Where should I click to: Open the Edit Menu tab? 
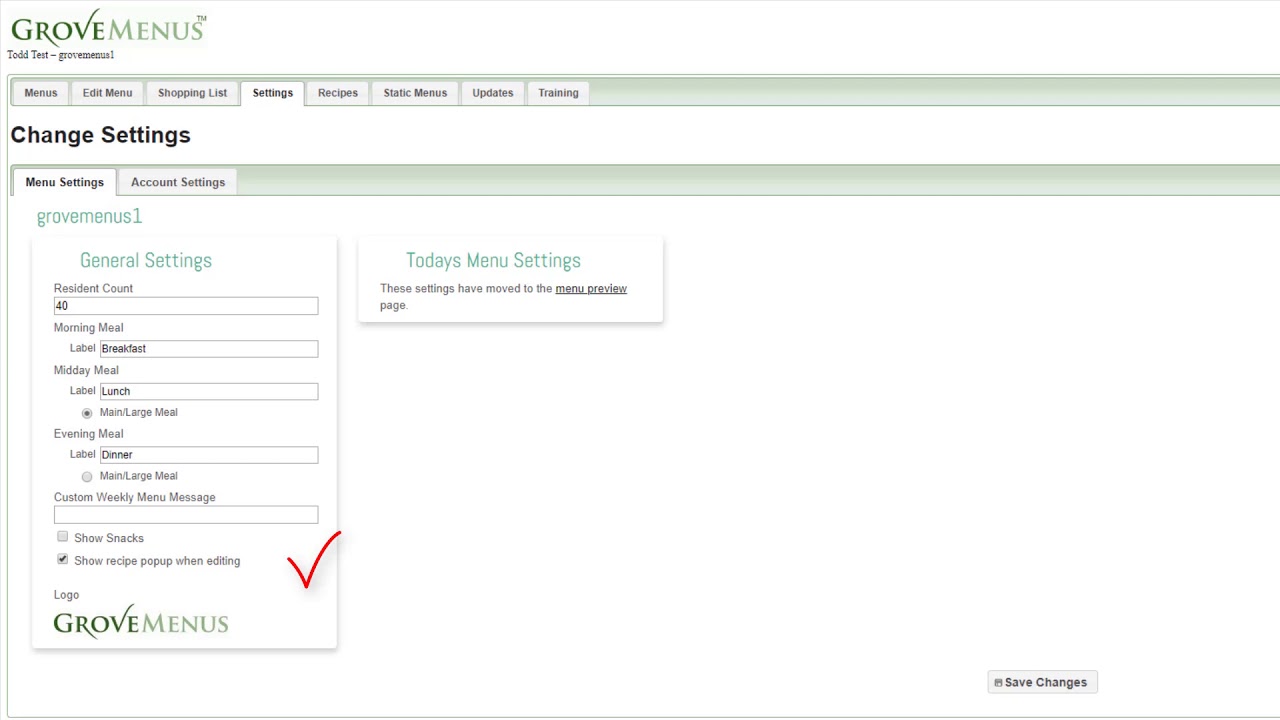(107, 93)
